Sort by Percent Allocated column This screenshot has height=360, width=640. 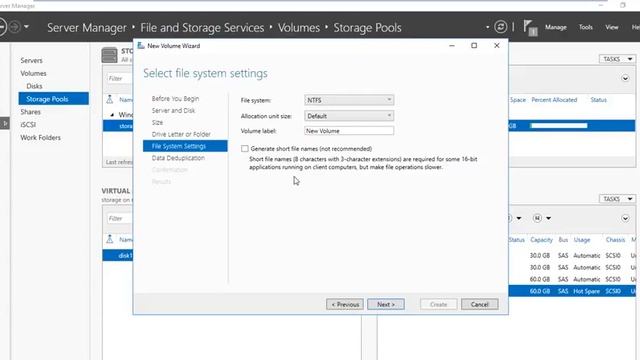coord(554,100)
